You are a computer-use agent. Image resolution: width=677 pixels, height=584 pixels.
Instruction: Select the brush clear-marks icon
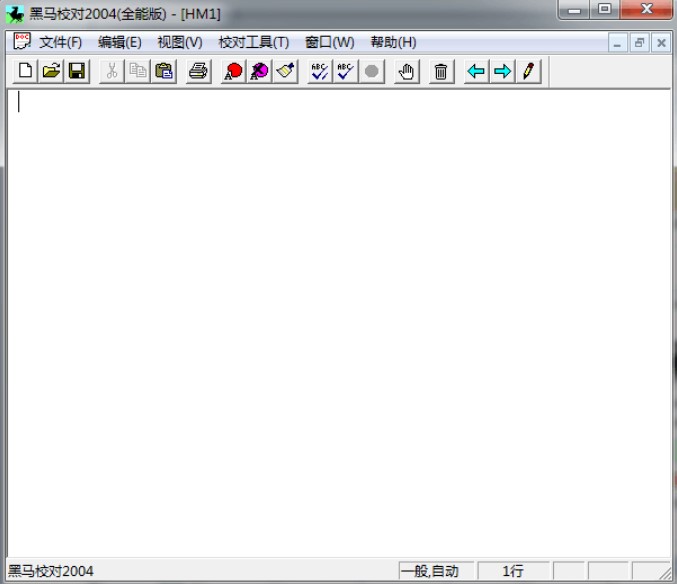click(285, 71)
